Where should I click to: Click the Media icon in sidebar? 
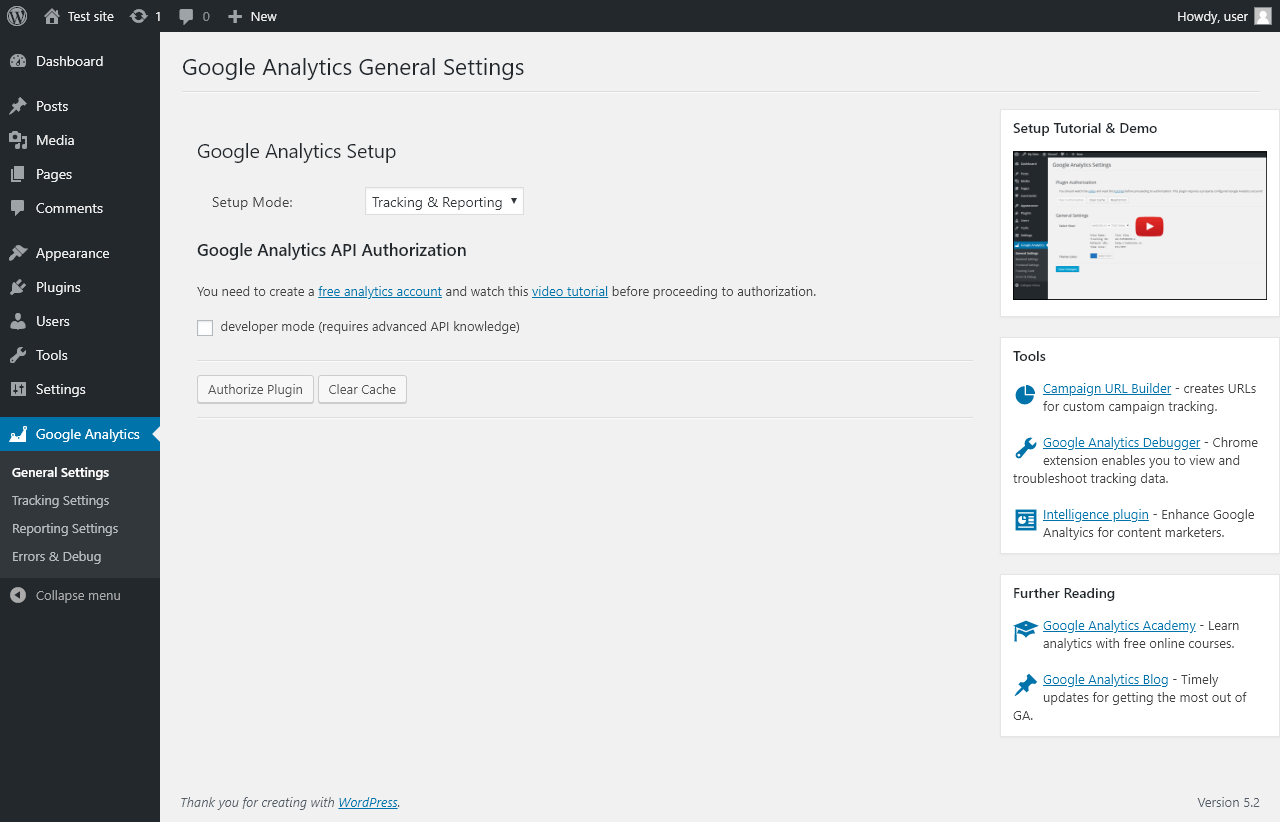click(18, 140)
